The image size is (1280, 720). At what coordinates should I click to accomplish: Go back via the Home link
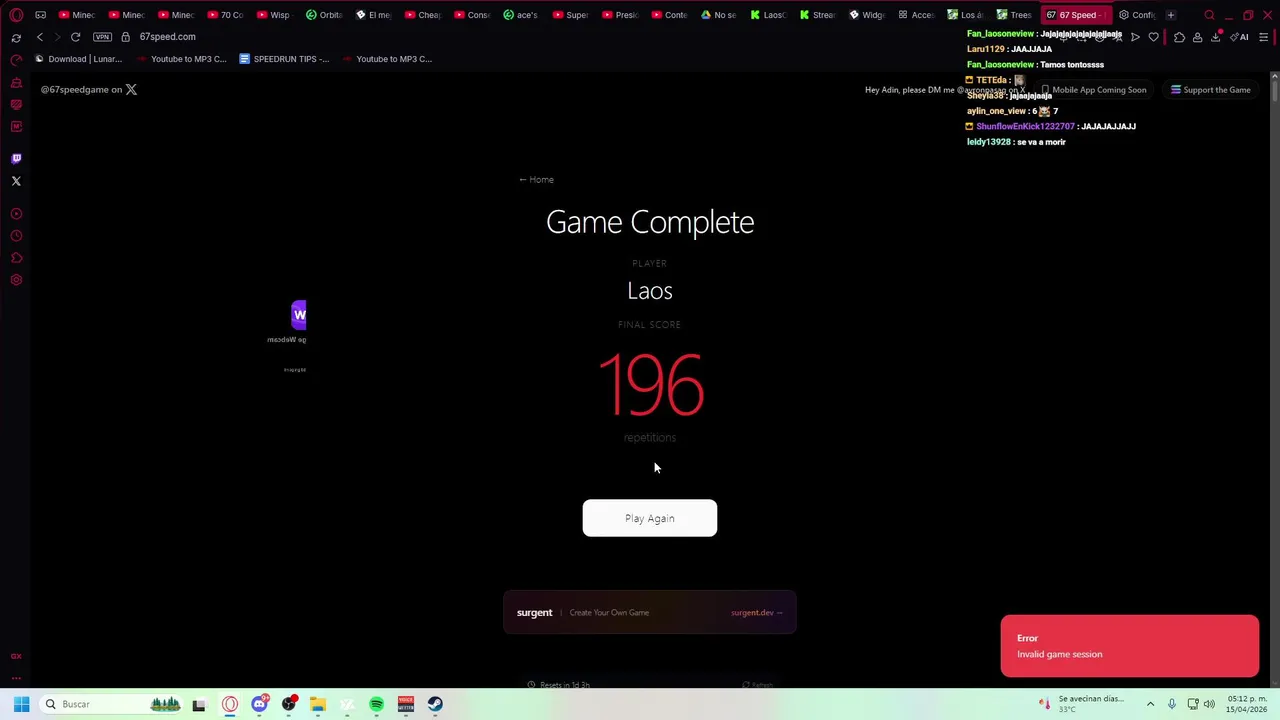pyautogui.click(x=536, y=180)
